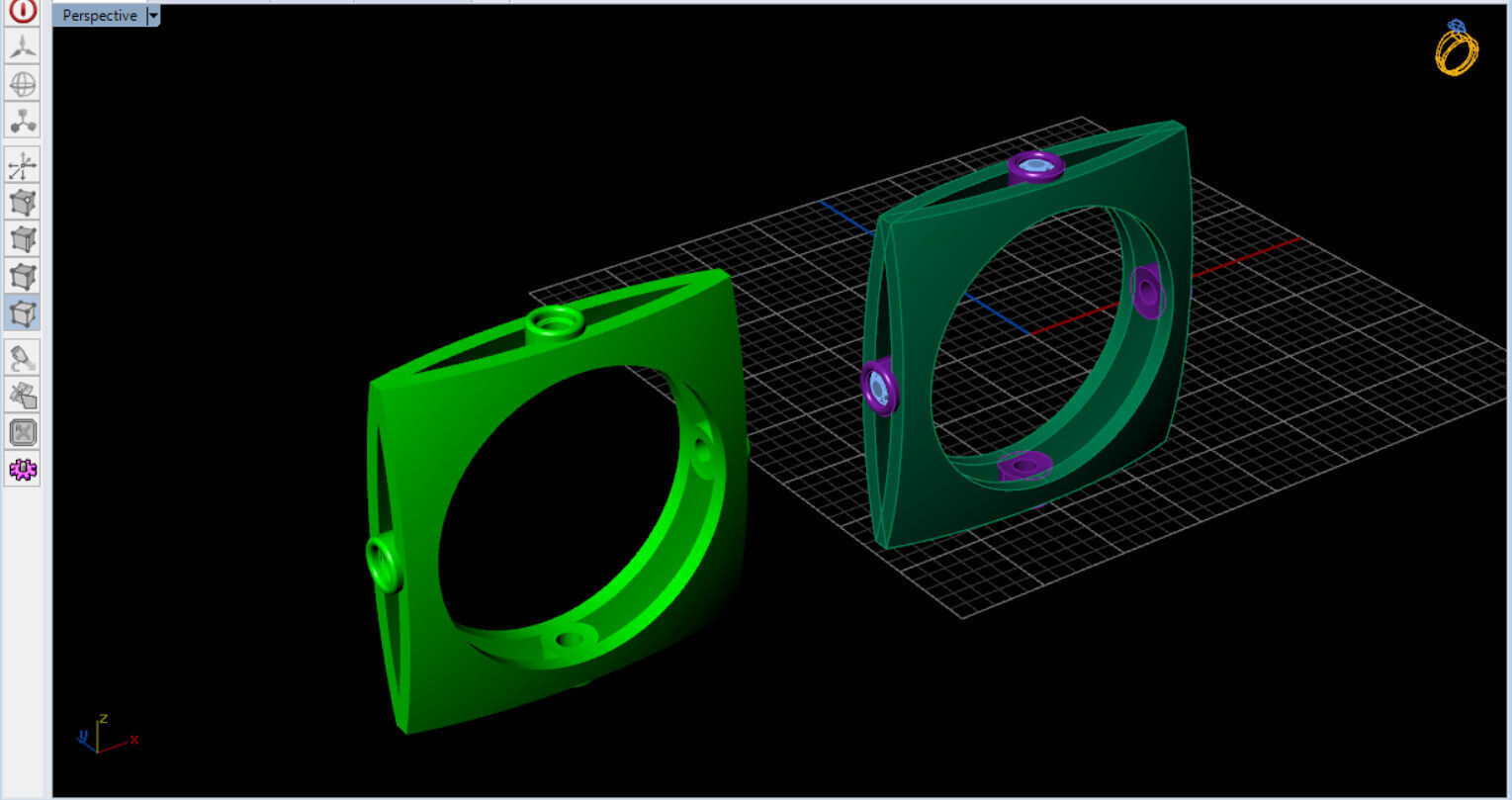Select the purple cutter at the ring bottom
The height and width of the screenshot is (800, 1512).
coord(1024,466)
